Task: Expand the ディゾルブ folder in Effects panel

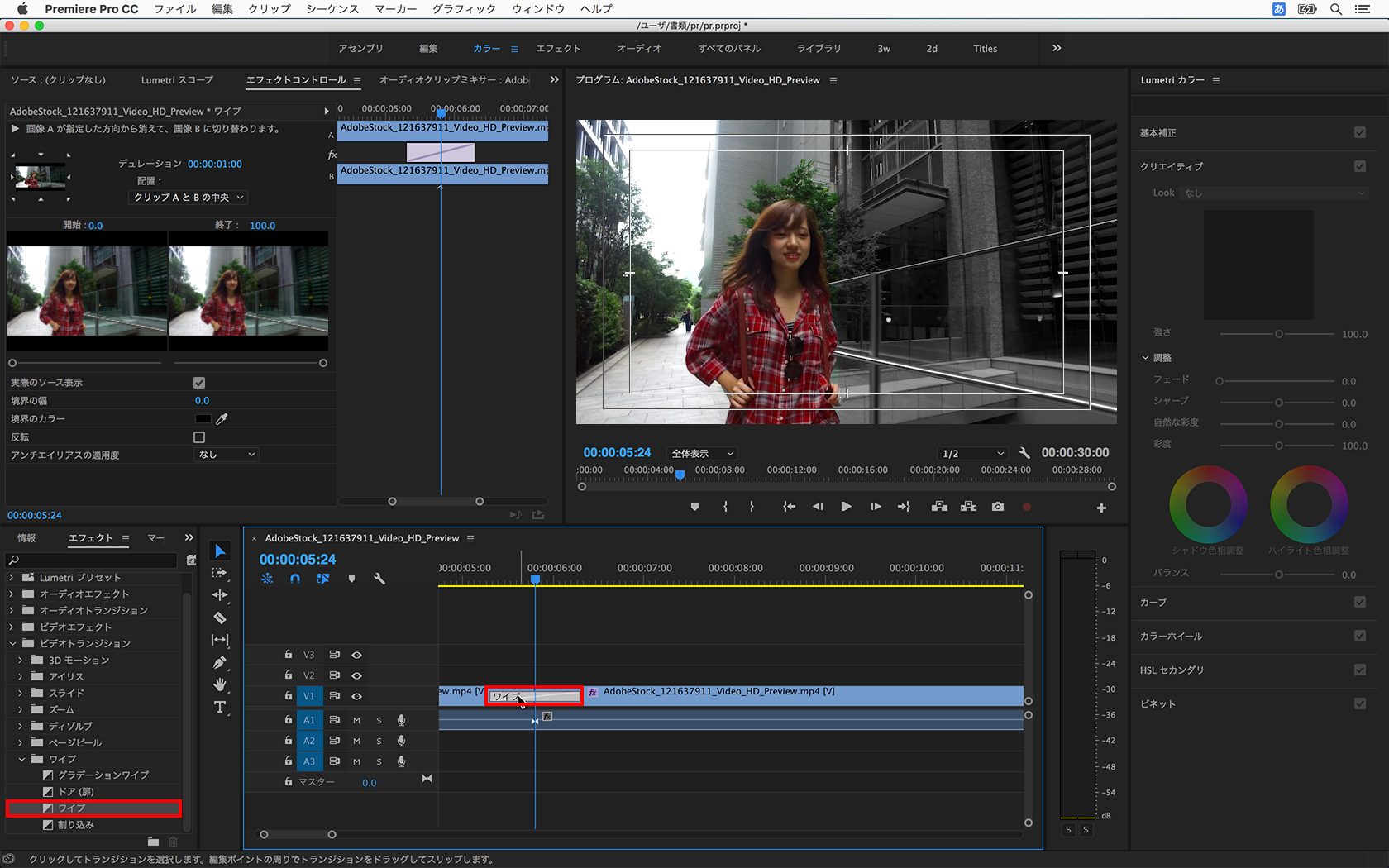Action: 21,726
